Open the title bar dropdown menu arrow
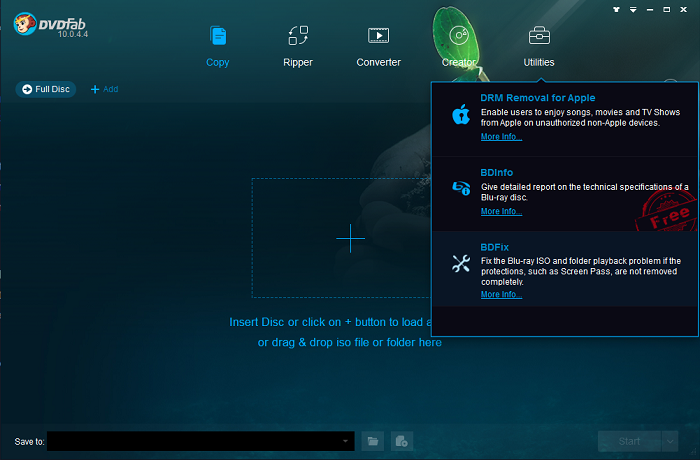Screen dimensions: 700x460 633,9
